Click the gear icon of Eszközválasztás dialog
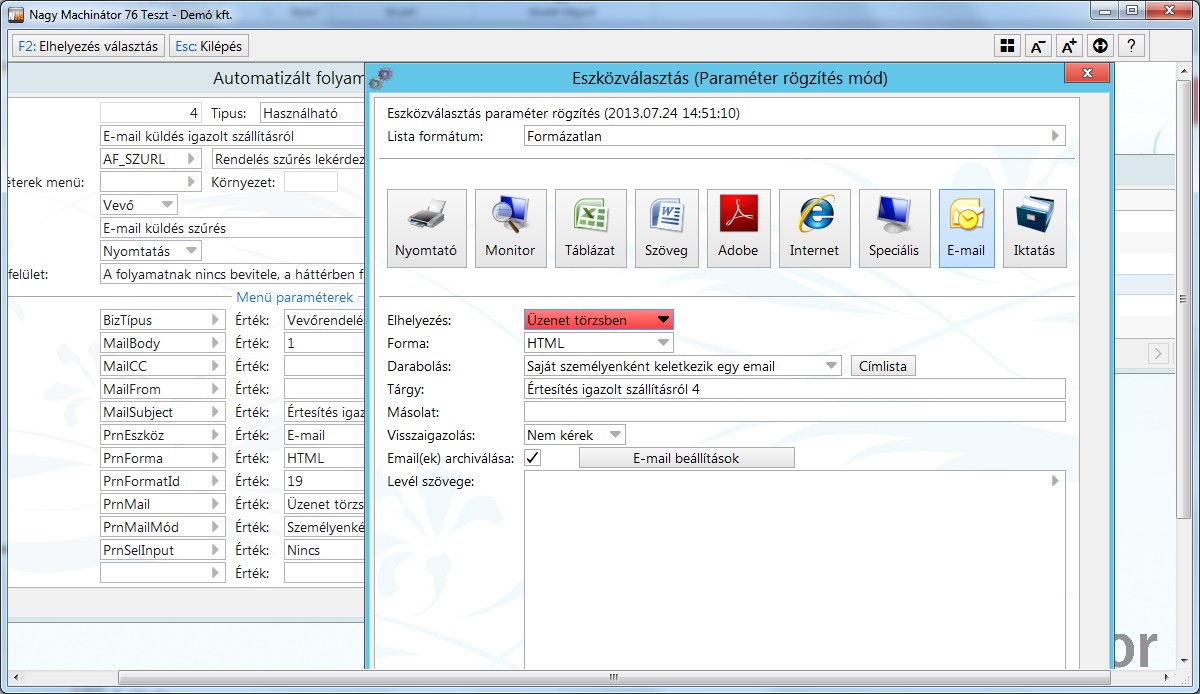The image size is (1200, 694). click(382, 77)
